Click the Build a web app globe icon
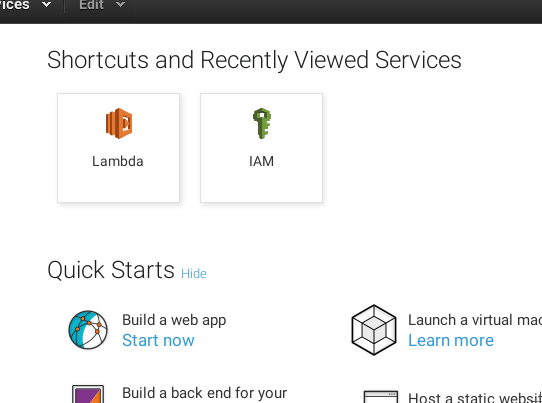The height and width of the screenshot is (403, 542). pyautogui.click(x=88, y=330)
